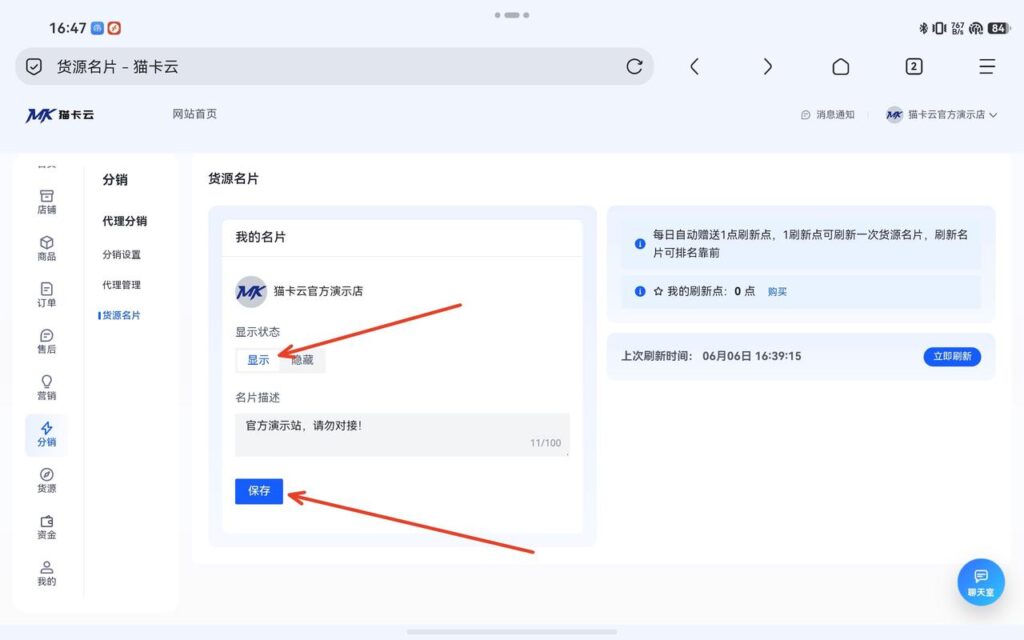This screenshot has width=1024, height=640.
Task: Tap the Bluetooth icon in status bar
Action: [x=923, y=28]
